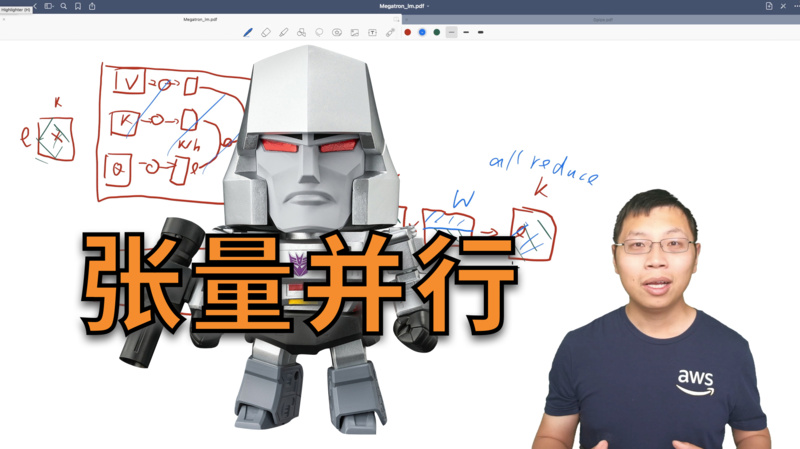Open the share export icon

(x=92, y=6)
